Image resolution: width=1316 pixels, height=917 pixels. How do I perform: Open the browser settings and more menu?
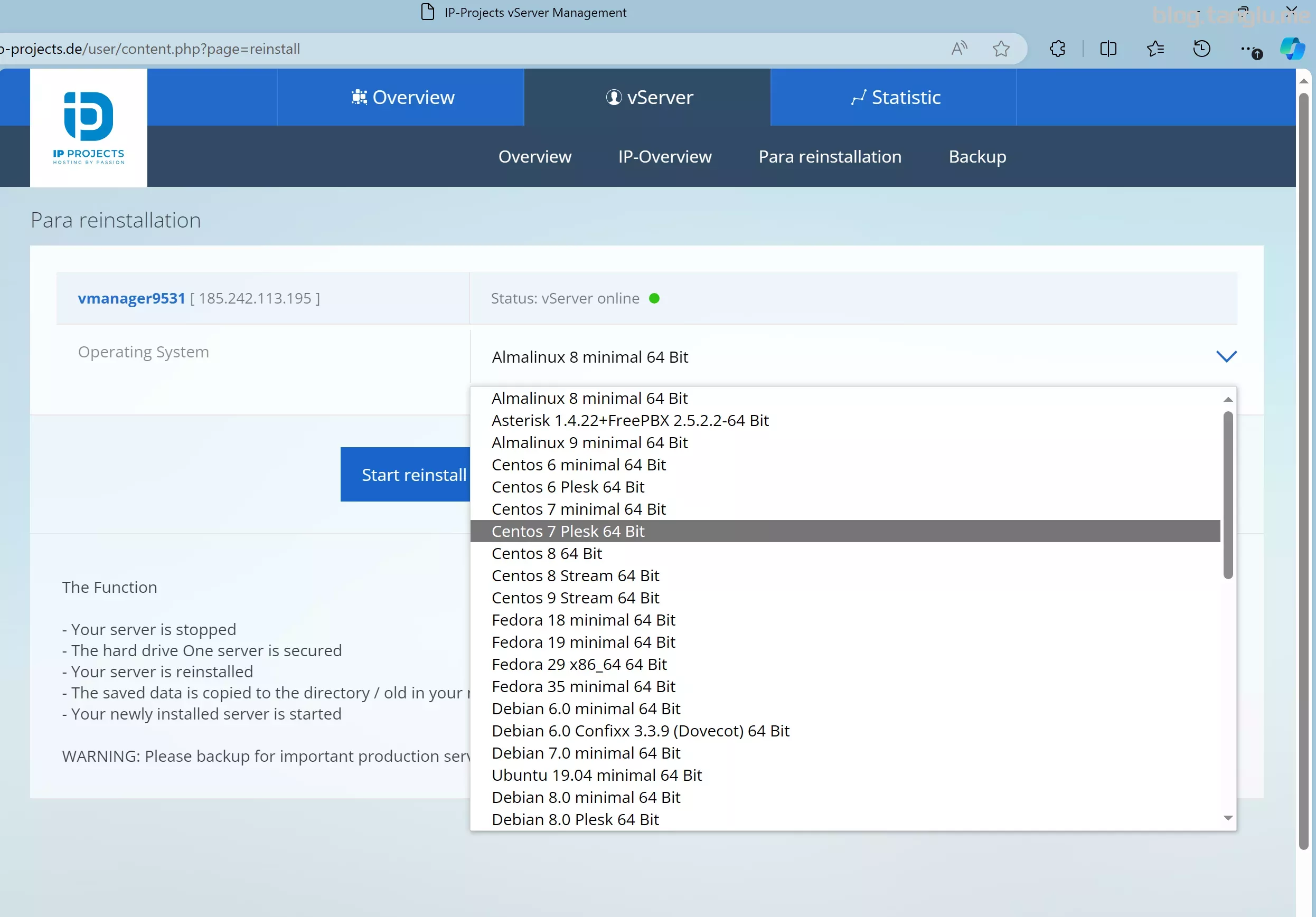(1248, 50)
